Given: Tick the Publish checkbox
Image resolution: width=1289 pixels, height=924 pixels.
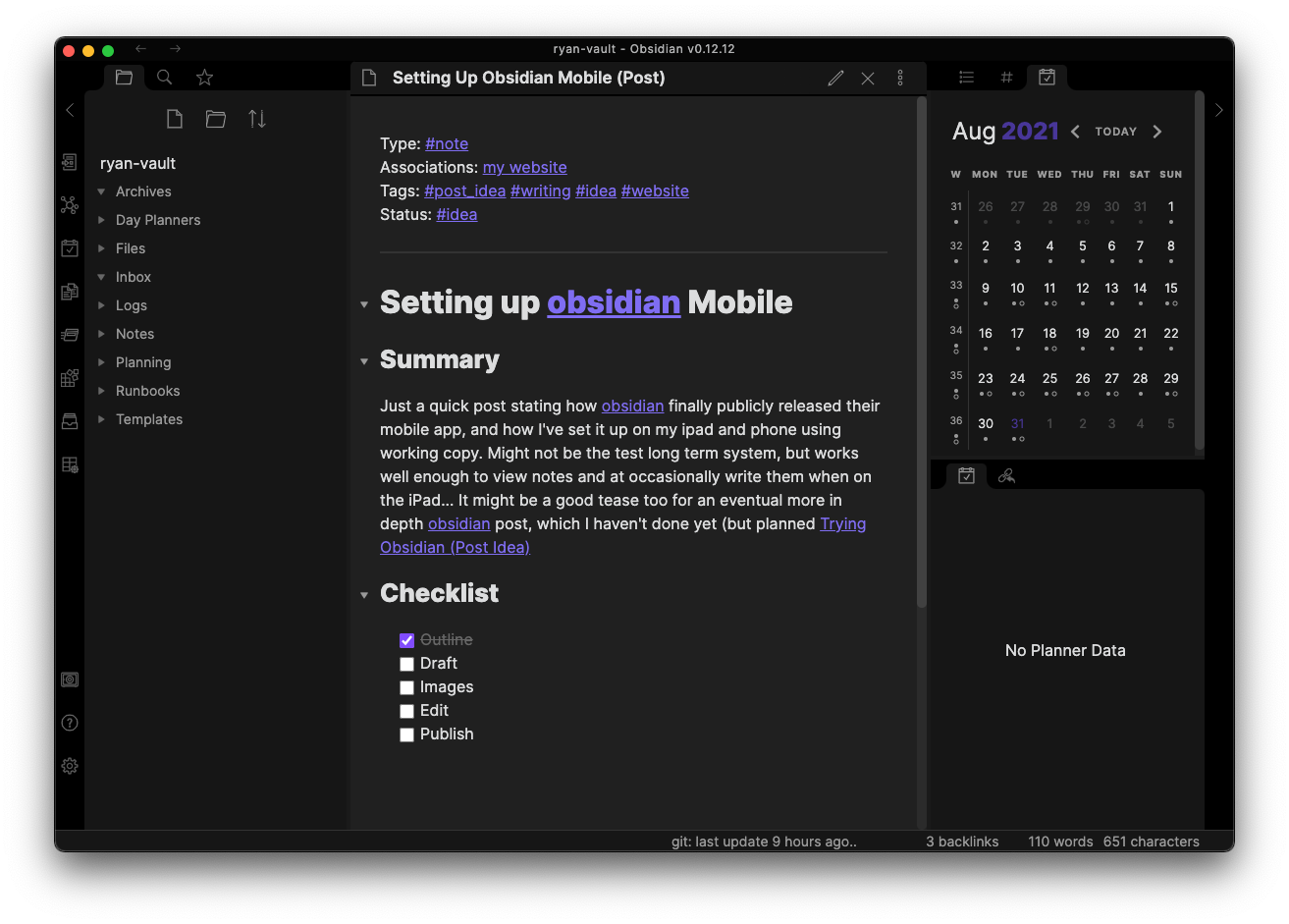Looking at the screenshot, I should [406, 734].
